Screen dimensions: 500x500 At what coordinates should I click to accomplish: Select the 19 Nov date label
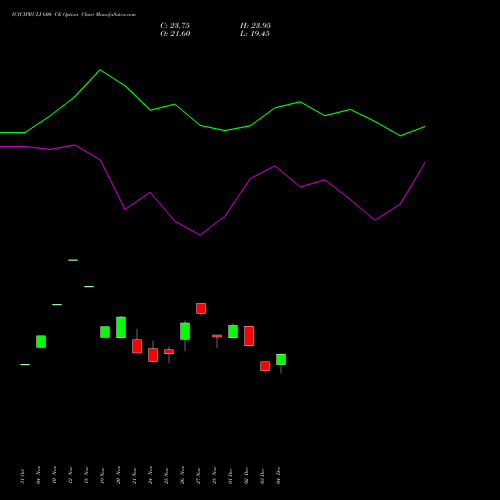[x=102, y=476]
